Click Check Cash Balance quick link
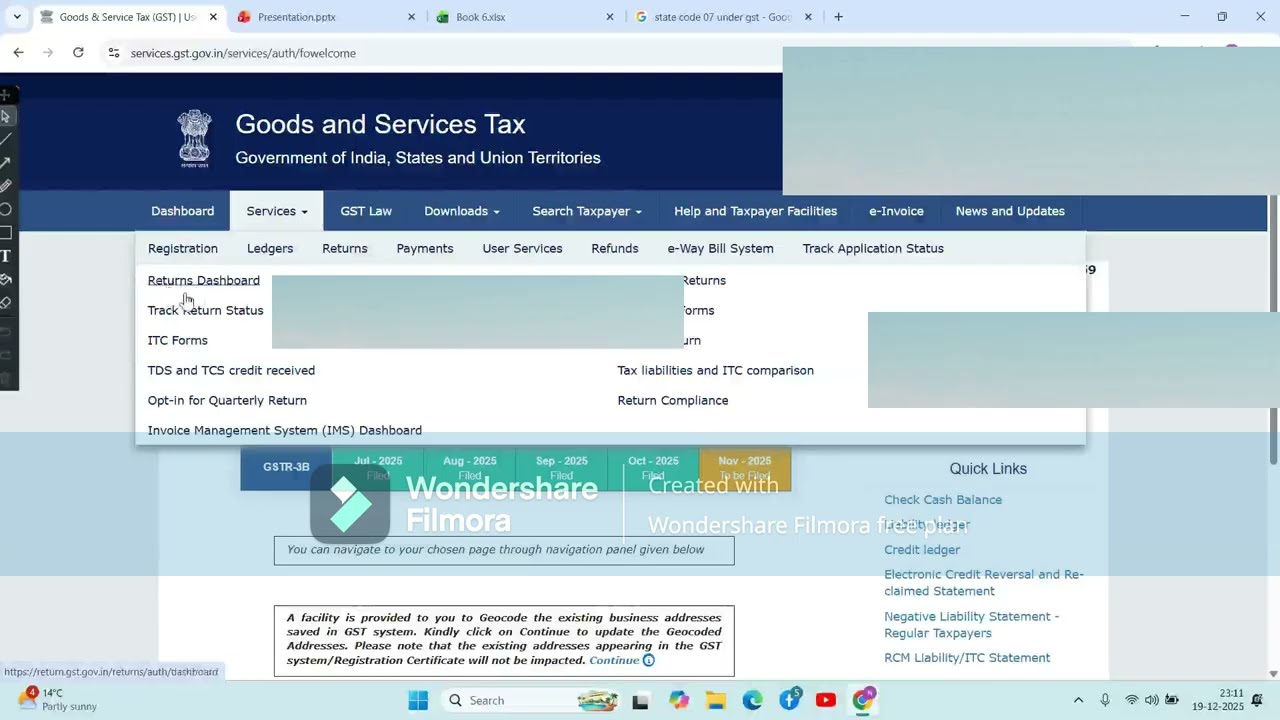The width and height of the screenshot is (1280, 720). (943, 500)
